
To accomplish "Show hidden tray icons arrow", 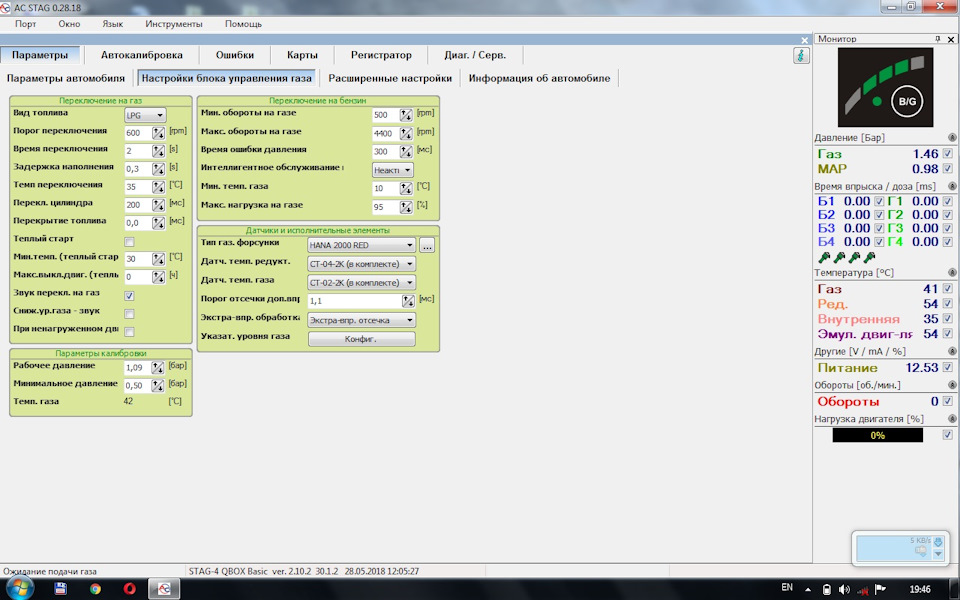I will (808, 590).
